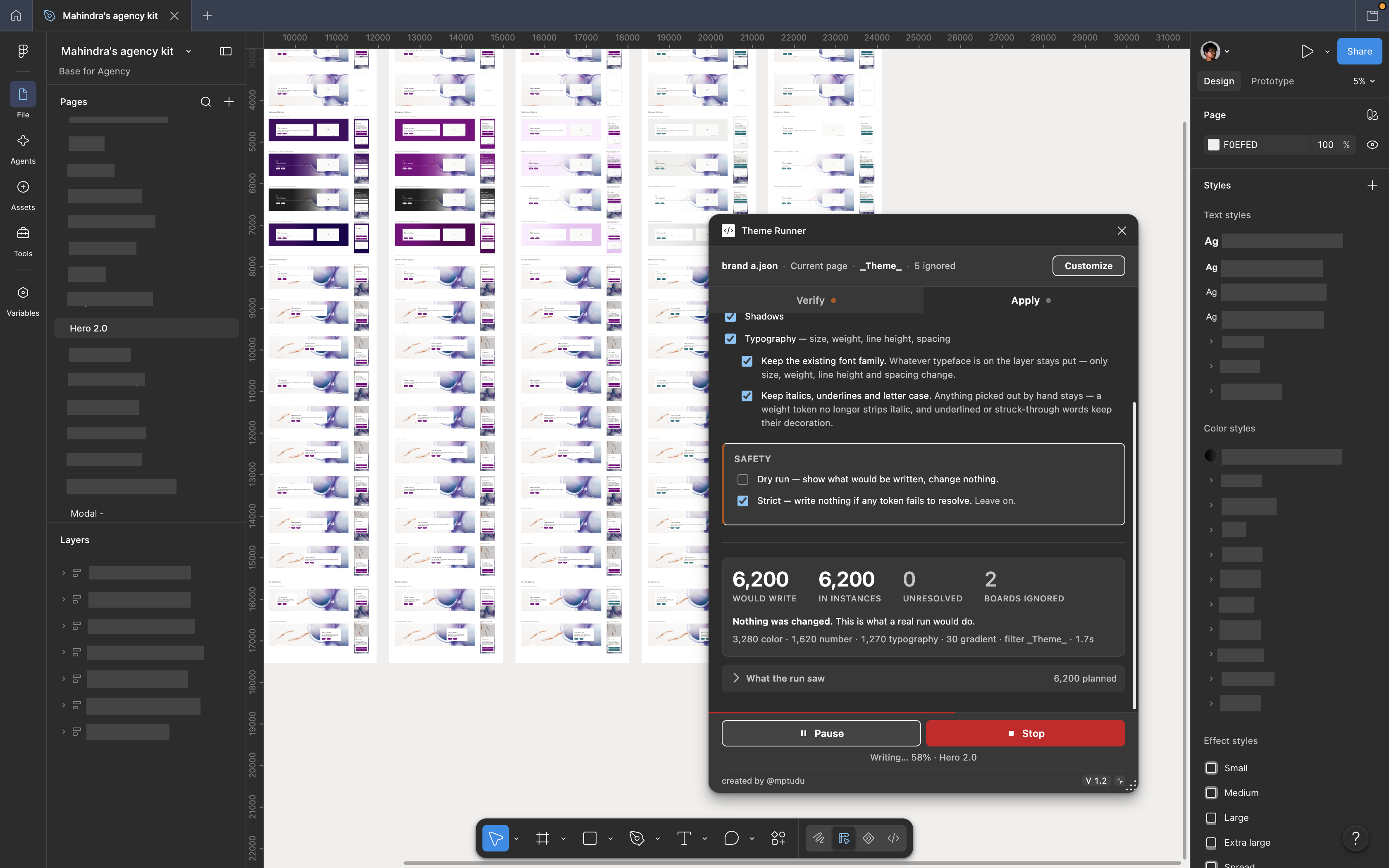Select the Comment tool in toolbar
This screenshot has height=868, width=1389.
[730, 838]
